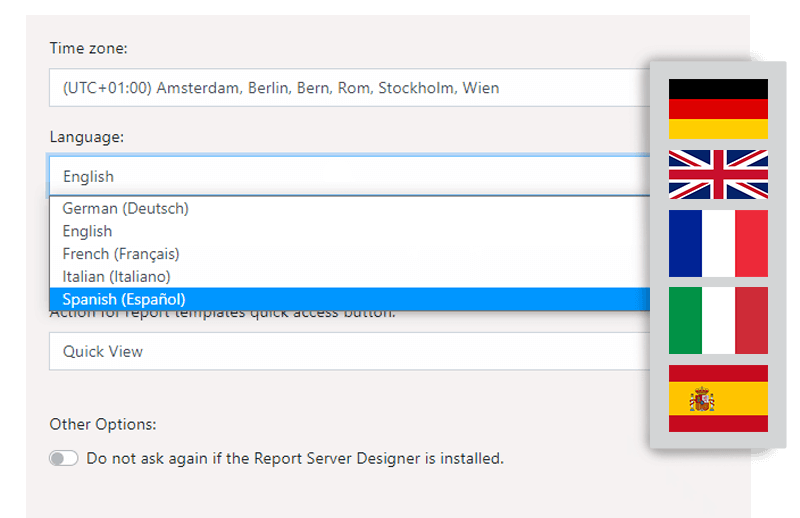
Task: Toggle the Report Server Designer prompt switch
Action: point(64,458)
